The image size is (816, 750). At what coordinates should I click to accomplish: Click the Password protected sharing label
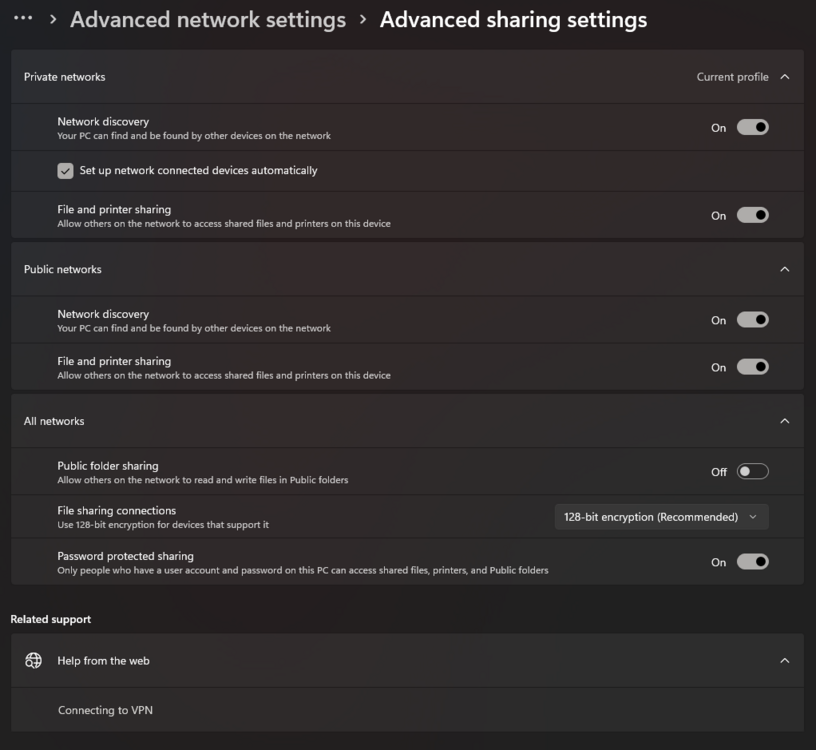click(x=125, y=556)
